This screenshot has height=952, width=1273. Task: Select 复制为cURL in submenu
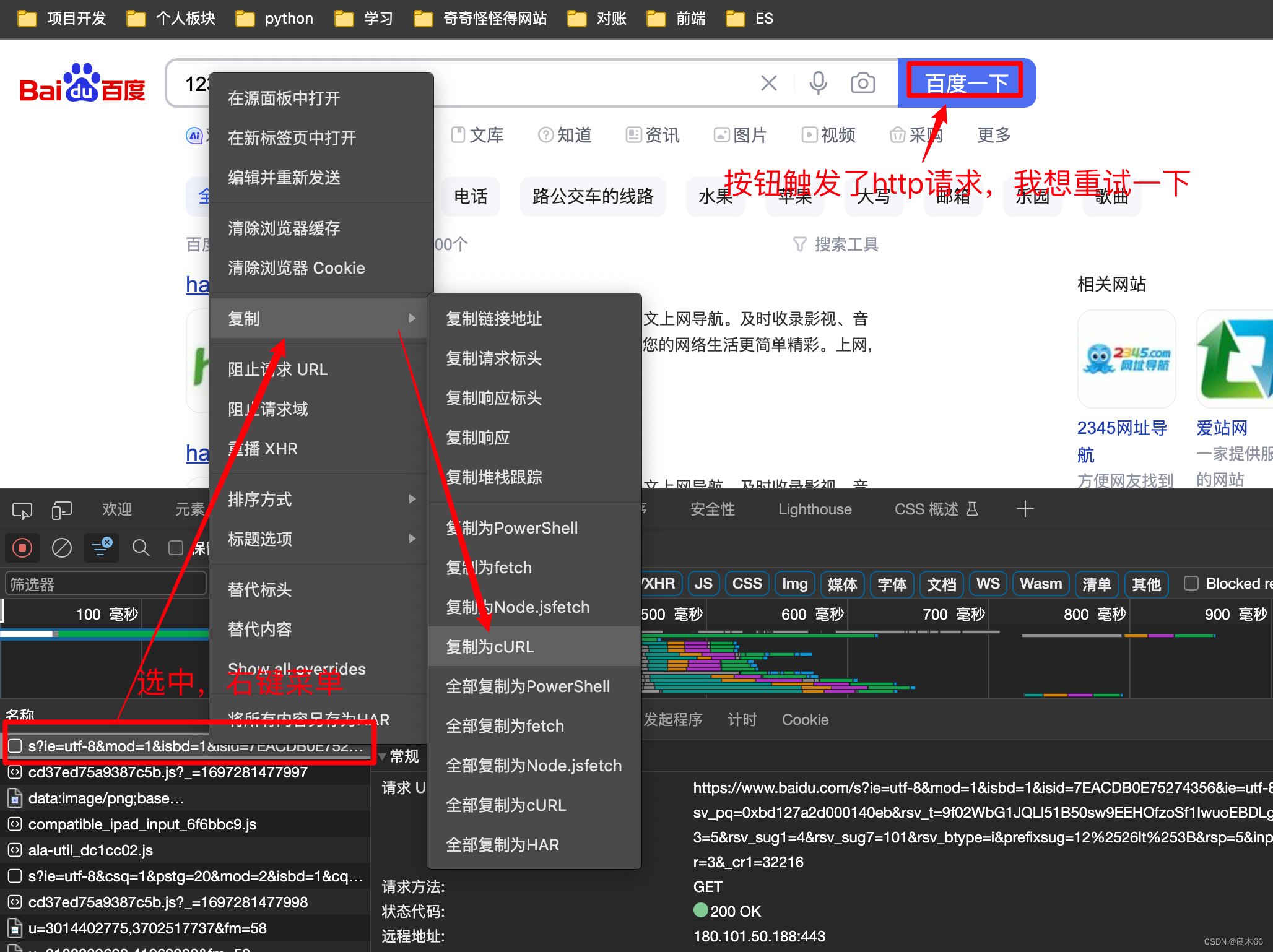point(534,647)
